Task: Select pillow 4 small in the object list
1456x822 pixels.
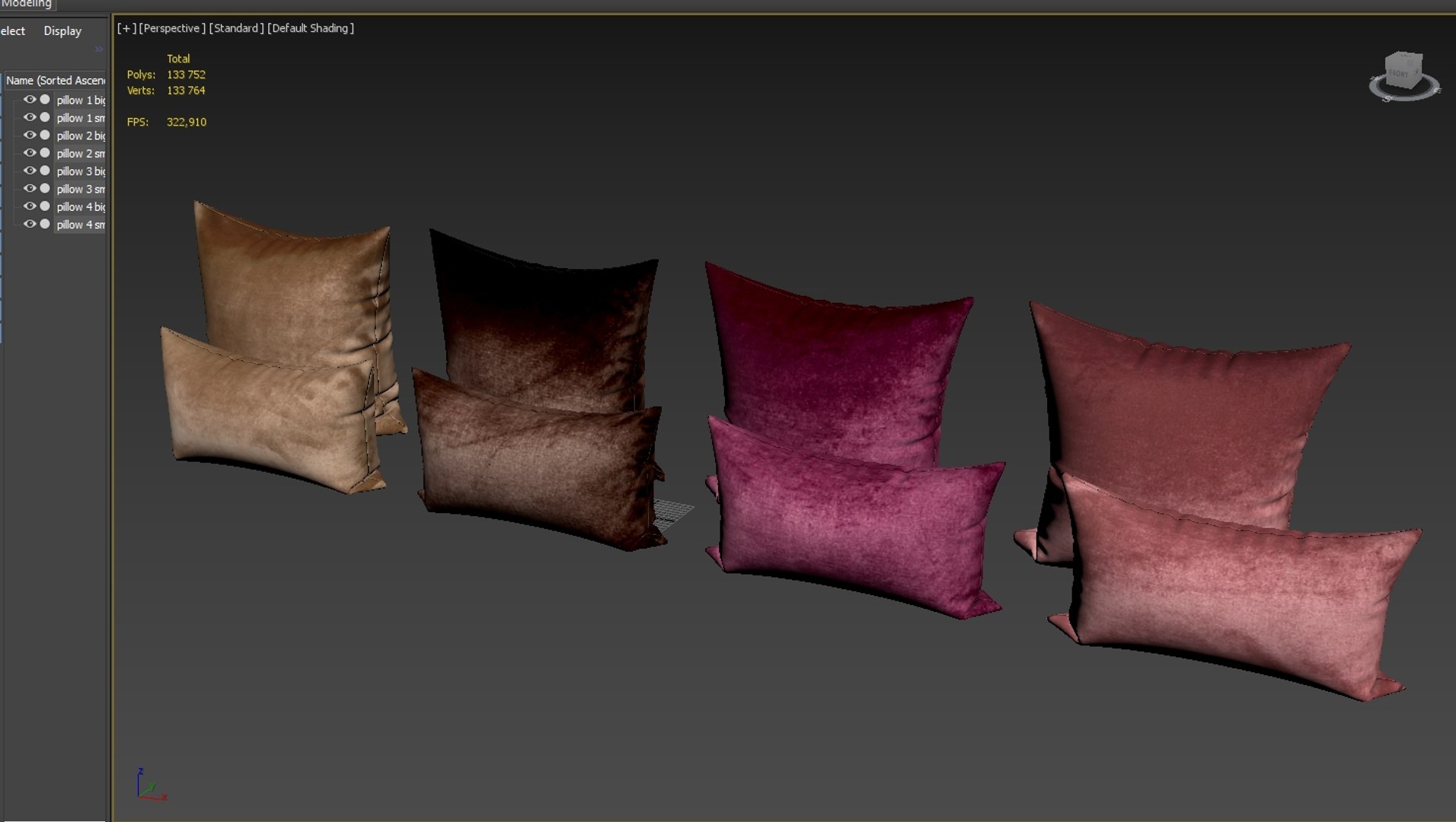Action: coord(81,225)
